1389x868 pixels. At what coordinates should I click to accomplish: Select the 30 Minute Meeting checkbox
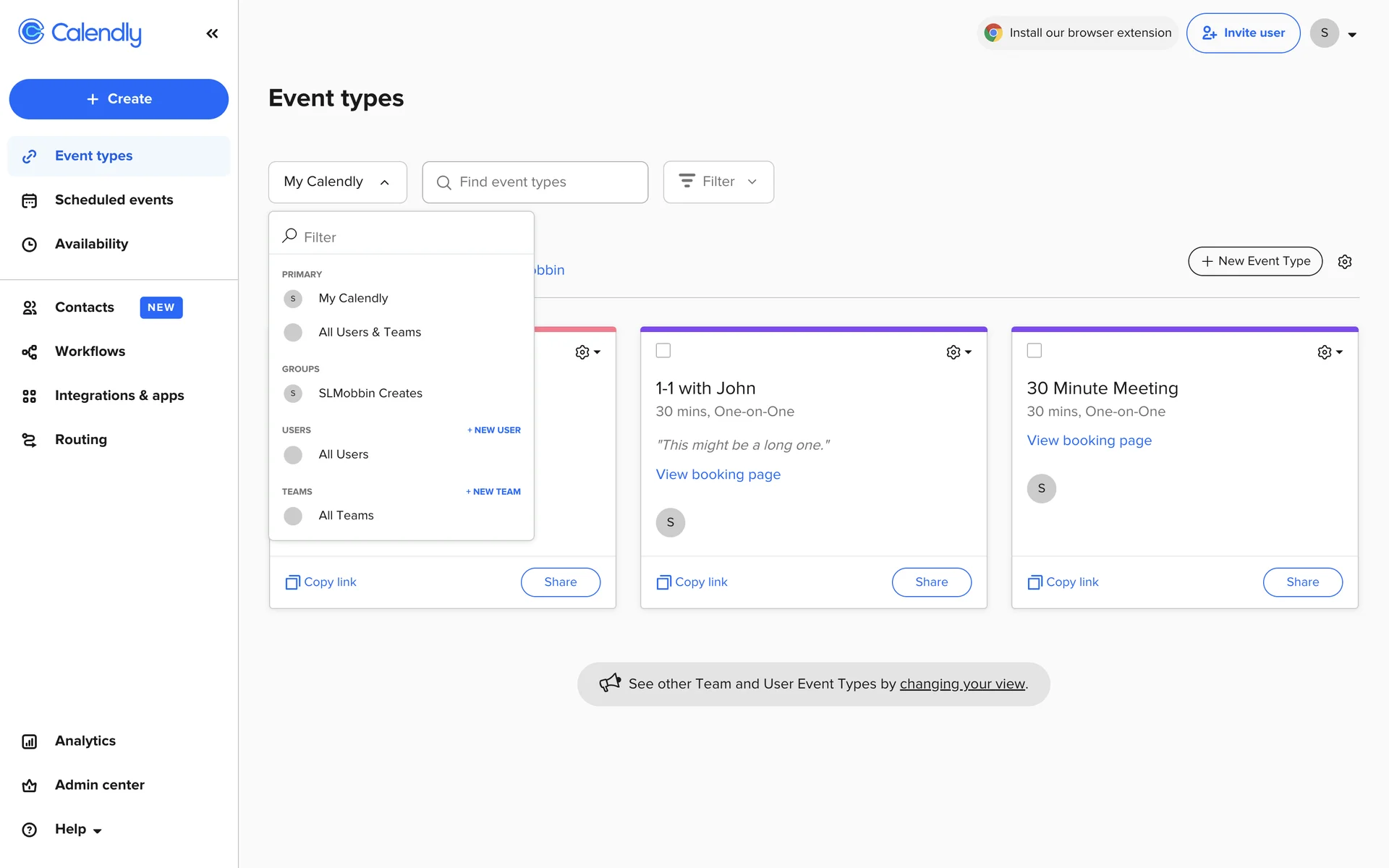coord(1035,351)
